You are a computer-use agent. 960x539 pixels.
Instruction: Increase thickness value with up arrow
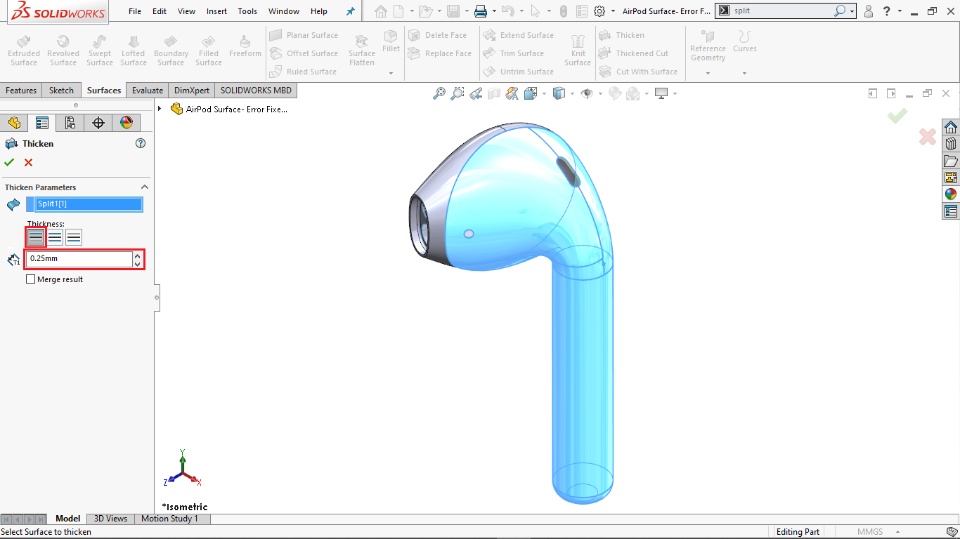point(137,255)
